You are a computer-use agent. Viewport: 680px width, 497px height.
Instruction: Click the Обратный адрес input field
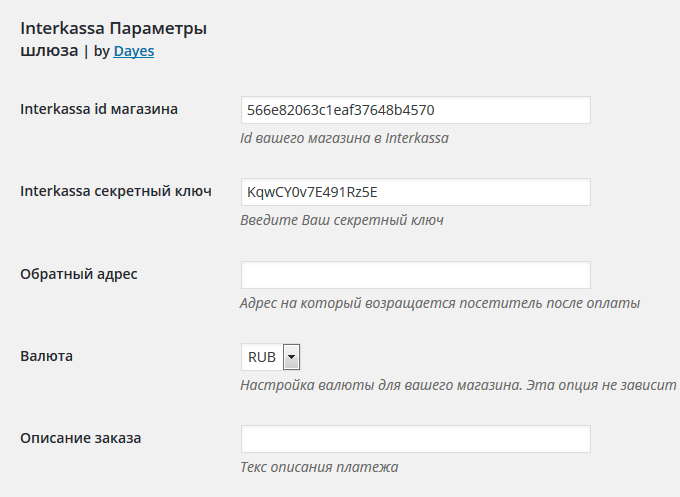(x=415, y=275)
